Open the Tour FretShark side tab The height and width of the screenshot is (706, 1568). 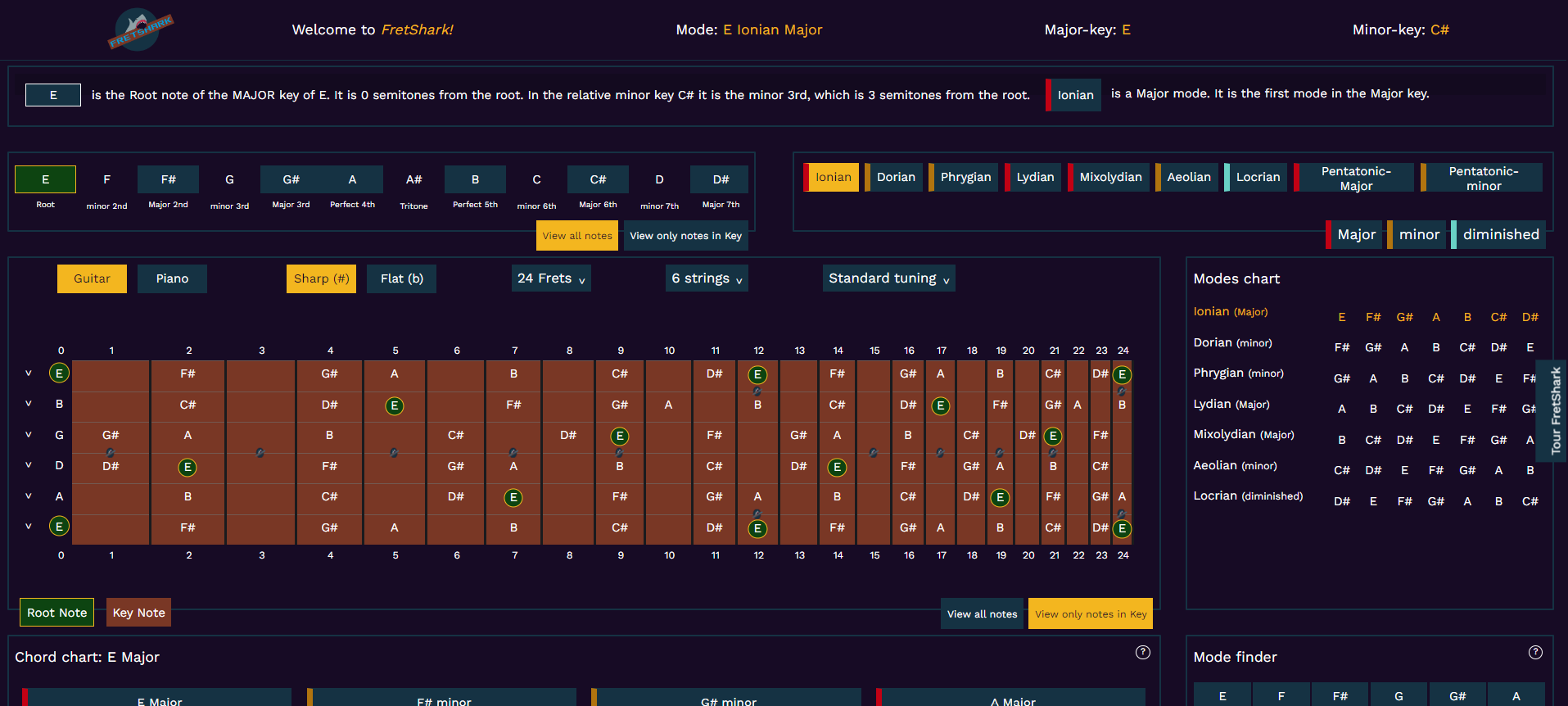tap(1552, 411)
